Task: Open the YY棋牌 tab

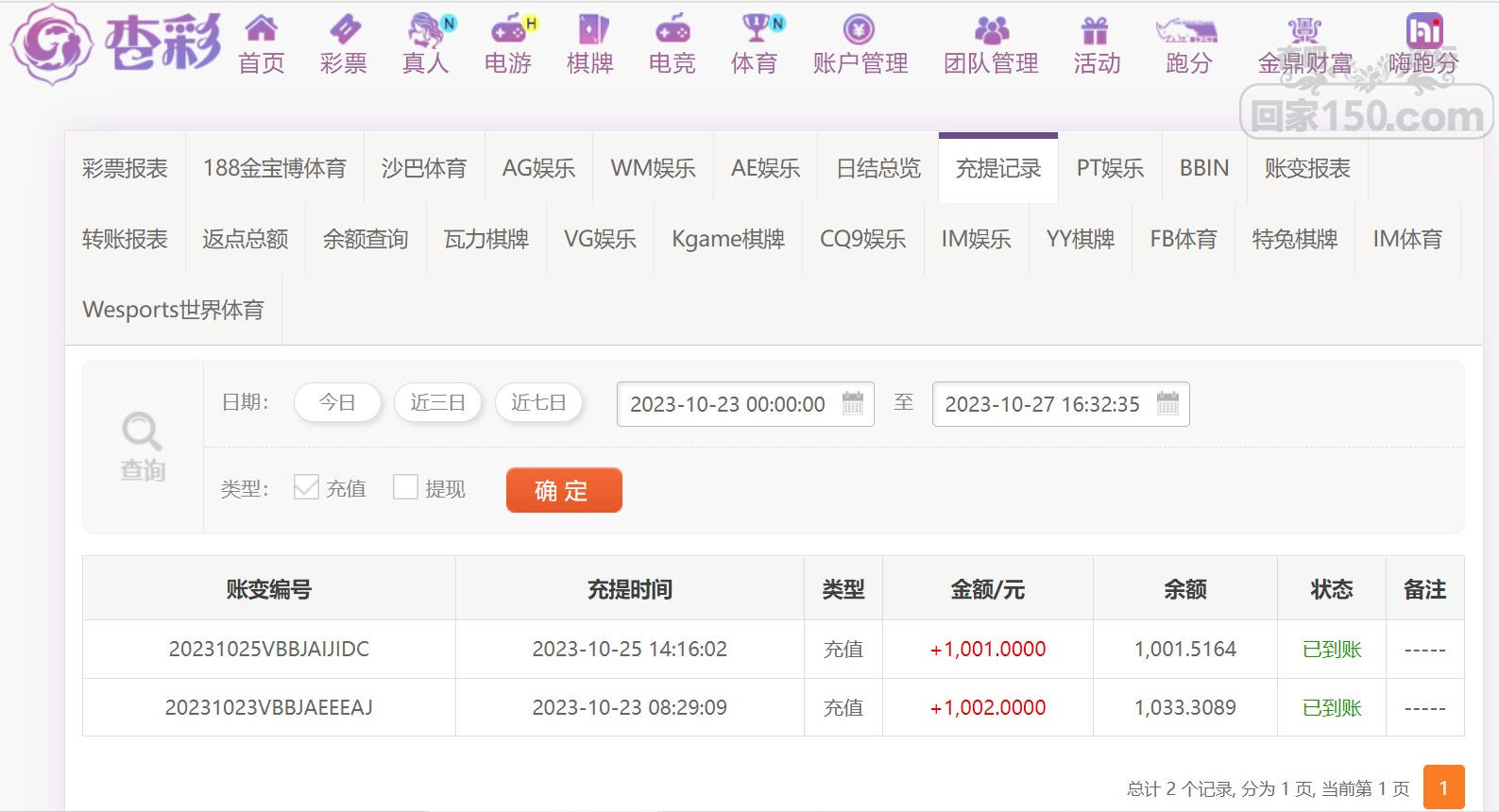Action: click(x=1081, y=239)
